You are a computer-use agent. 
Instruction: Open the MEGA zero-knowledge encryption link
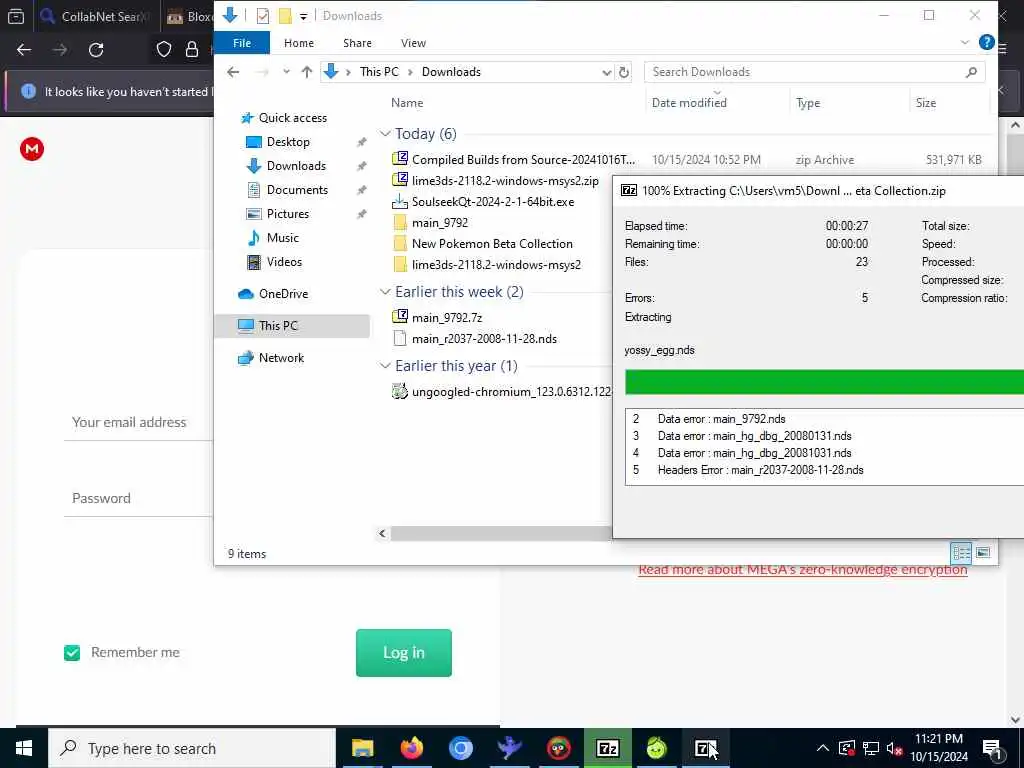(803, 569)
